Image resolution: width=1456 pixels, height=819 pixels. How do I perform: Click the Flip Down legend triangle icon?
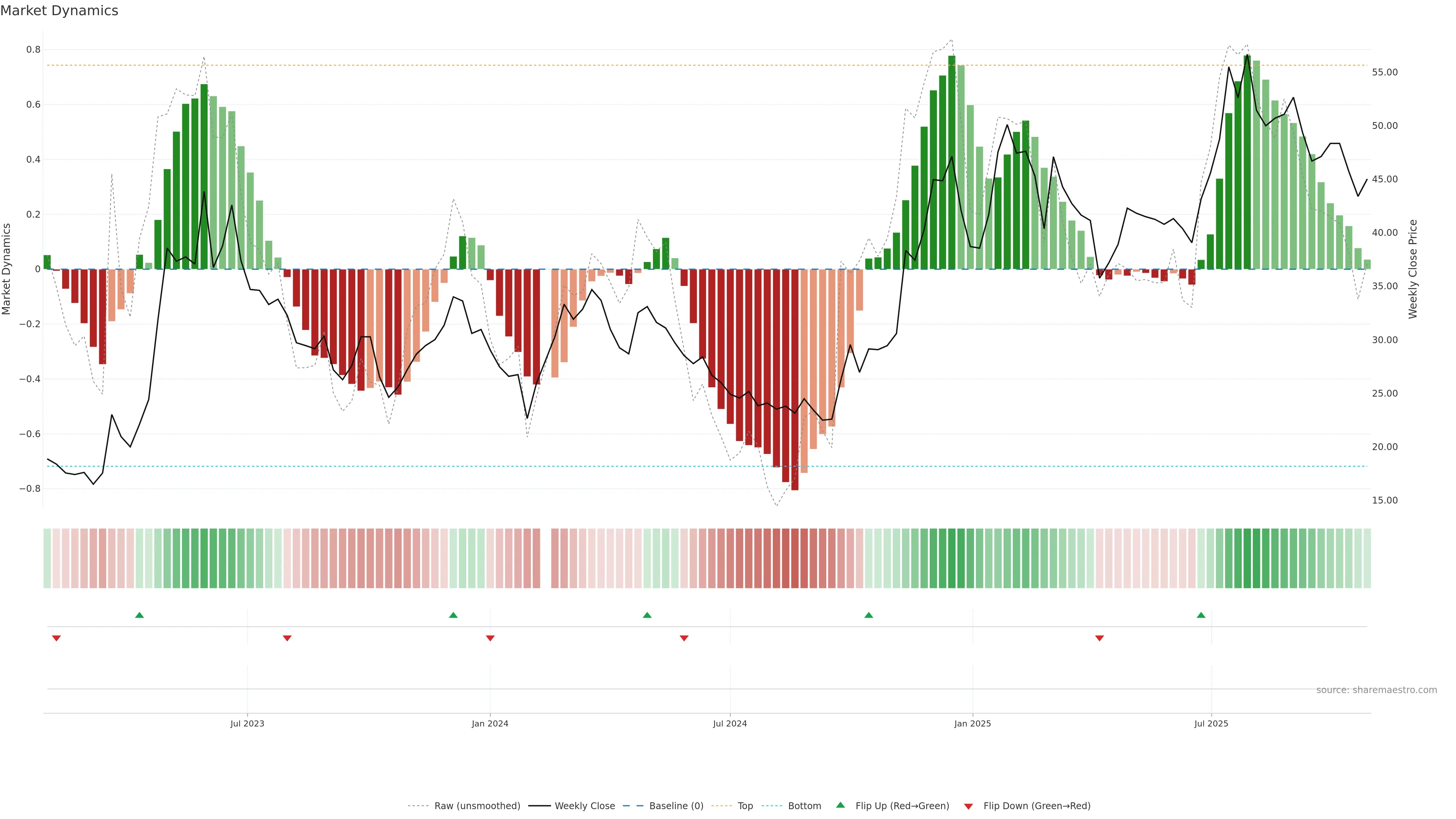[968, 806]
